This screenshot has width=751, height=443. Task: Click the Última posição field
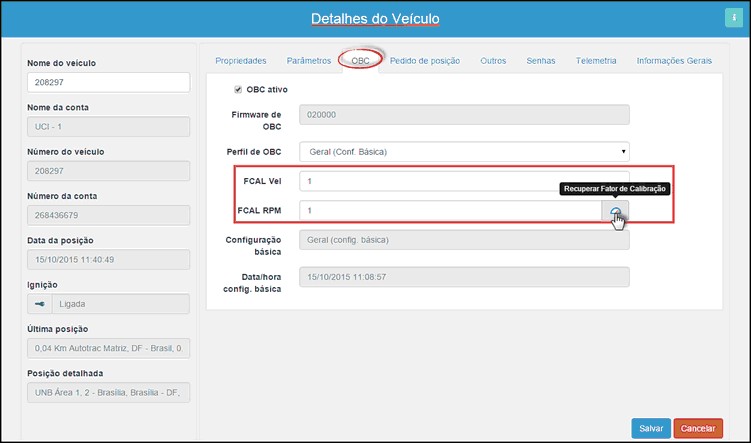108,348
